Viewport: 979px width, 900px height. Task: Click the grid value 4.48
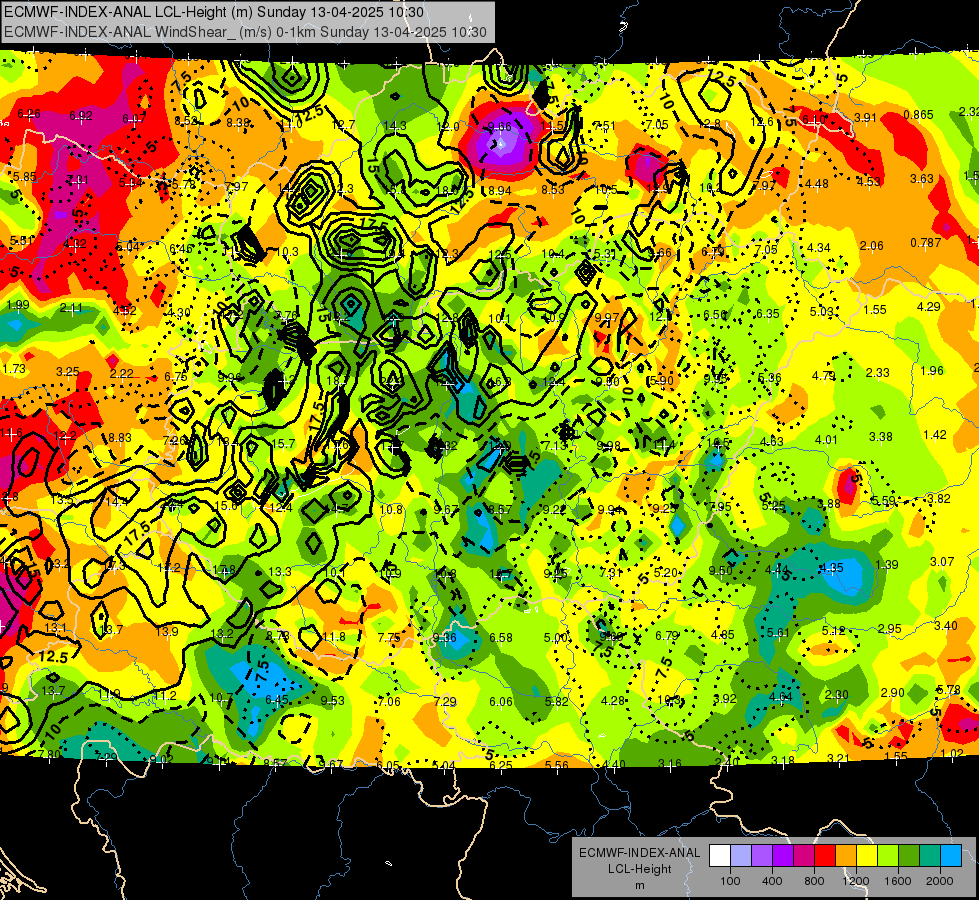817,184
